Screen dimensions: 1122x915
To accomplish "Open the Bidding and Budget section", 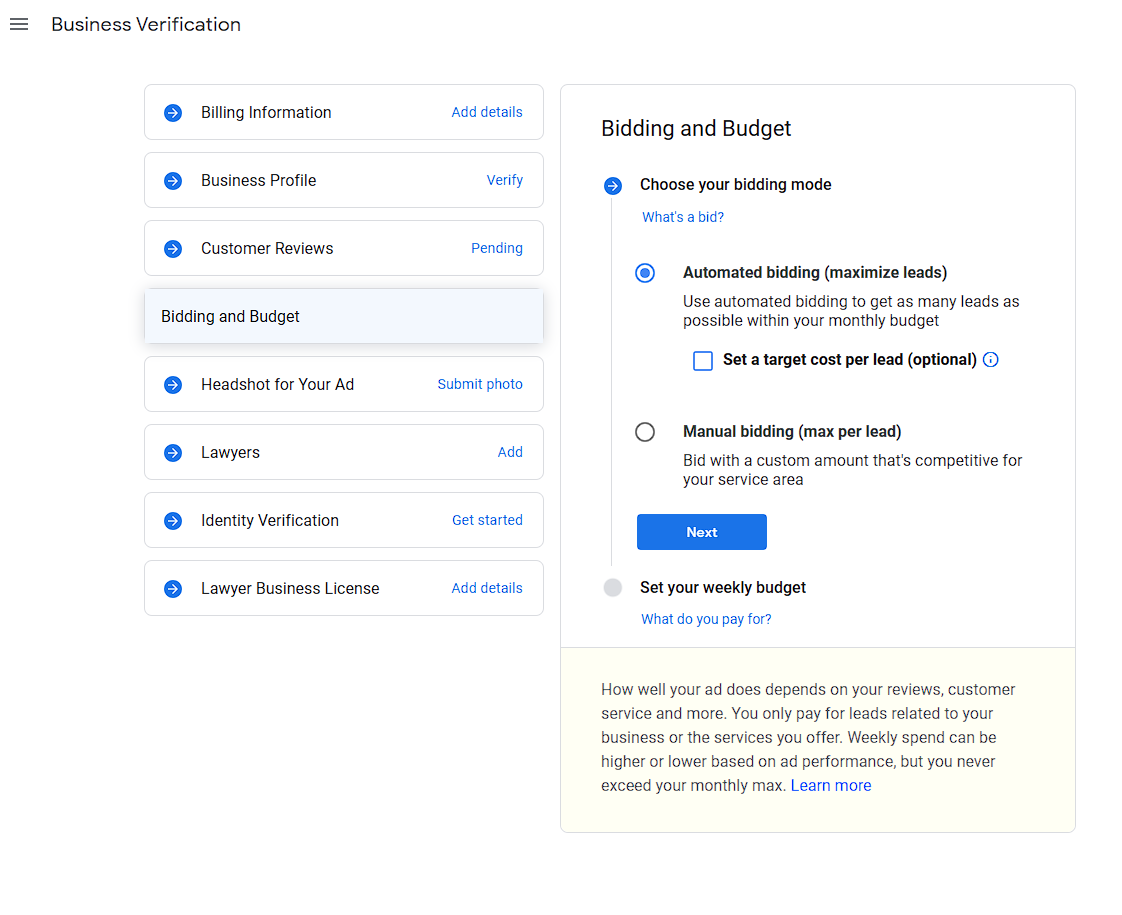I will [x=343, y=317].
